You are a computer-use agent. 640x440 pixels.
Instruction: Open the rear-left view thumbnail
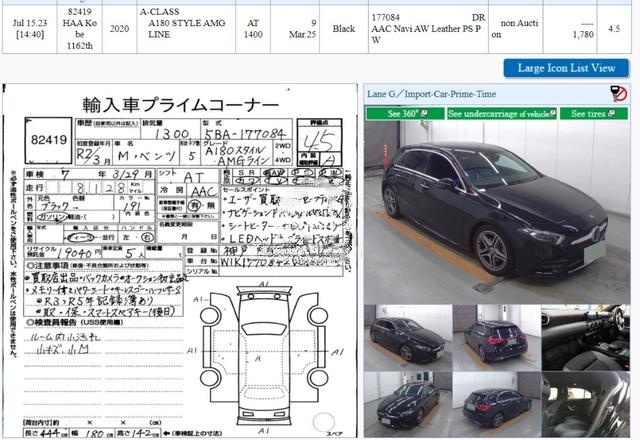pos(496,336)
